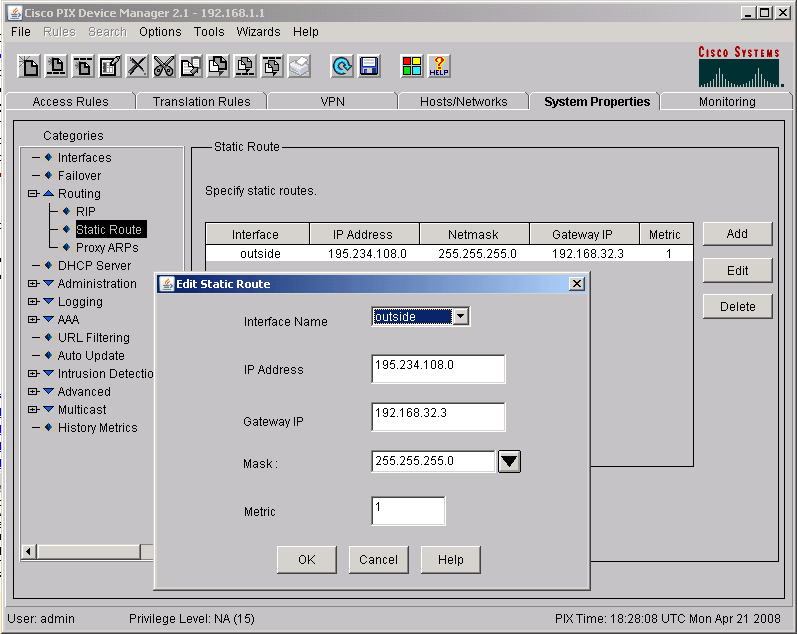Select URL Filtering tree item
Image resolution: width=797 pixels, height=634 pixels.
click(x=94, y=338)
